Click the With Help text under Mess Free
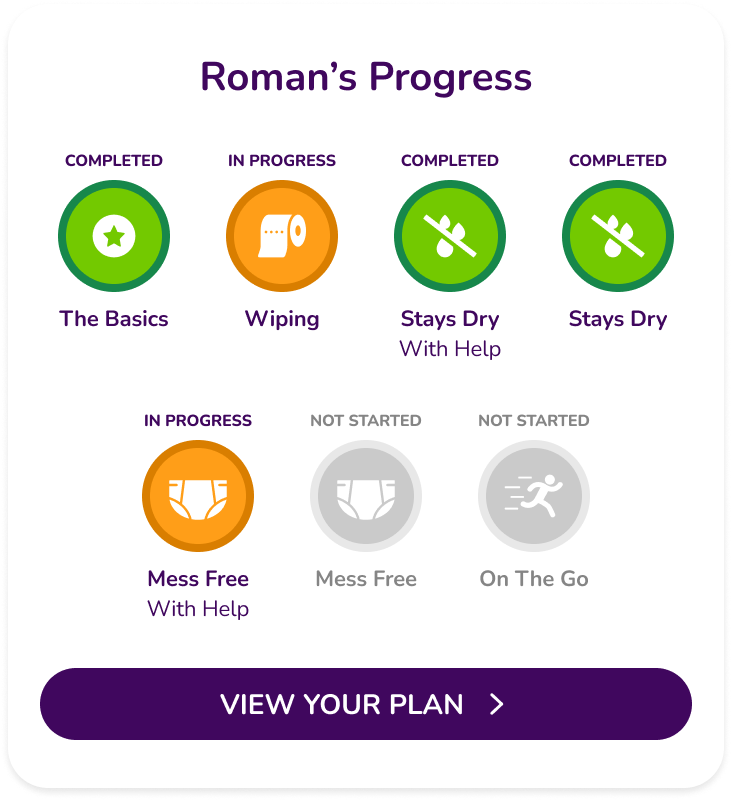 [x=198, y=609]
